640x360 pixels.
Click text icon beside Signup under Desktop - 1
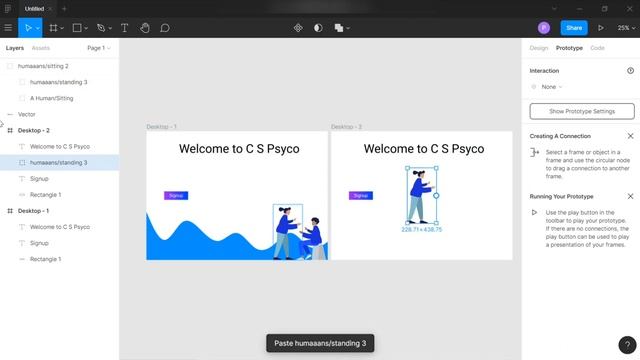[22, 243]
